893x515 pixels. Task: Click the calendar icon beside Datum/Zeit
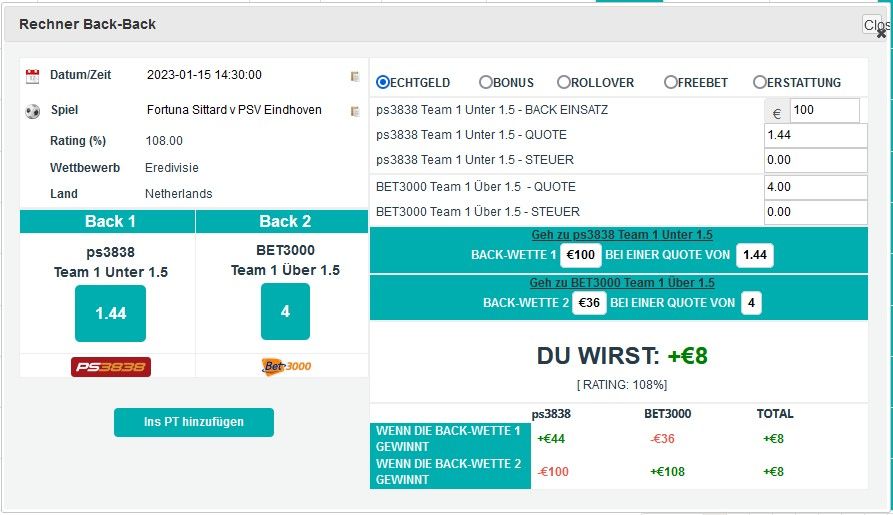point(32,76)
